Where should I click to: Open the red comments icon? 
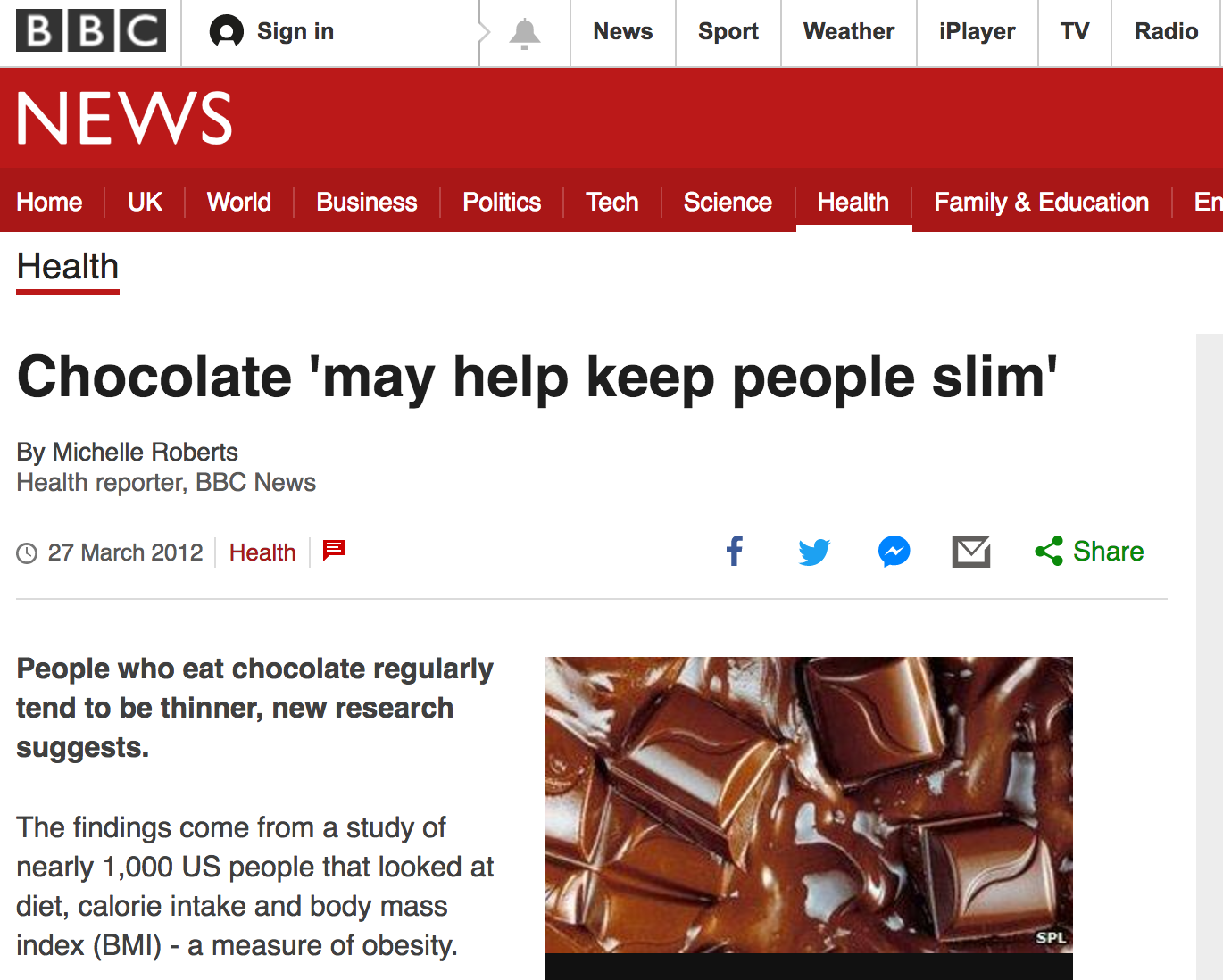click(x=334, y=551)
